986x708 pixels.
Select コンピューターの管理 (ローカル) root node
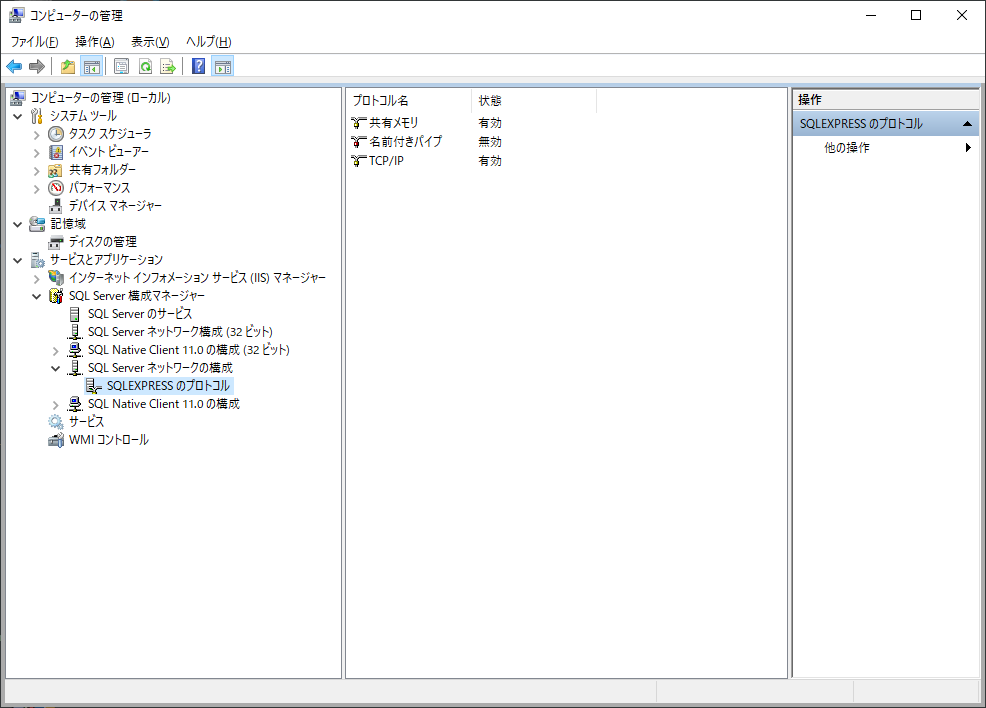[101, 98]
